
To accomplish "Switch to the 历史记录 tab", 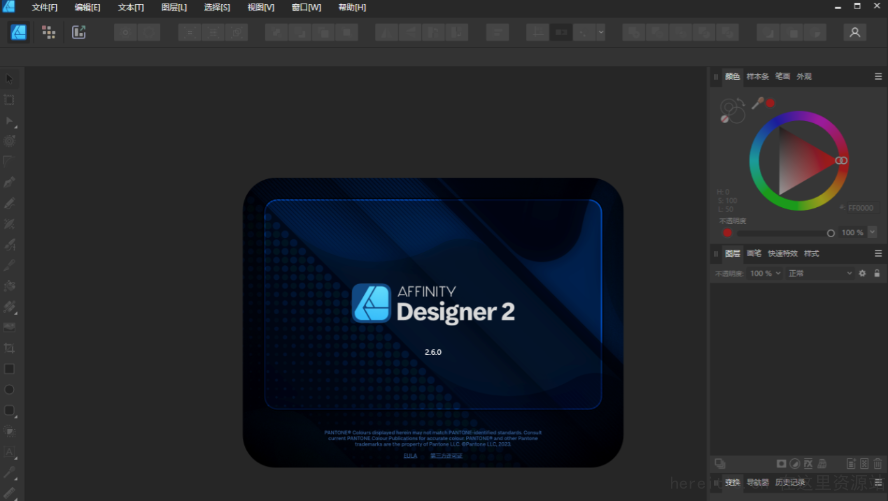I will click(x=789, y=482).
